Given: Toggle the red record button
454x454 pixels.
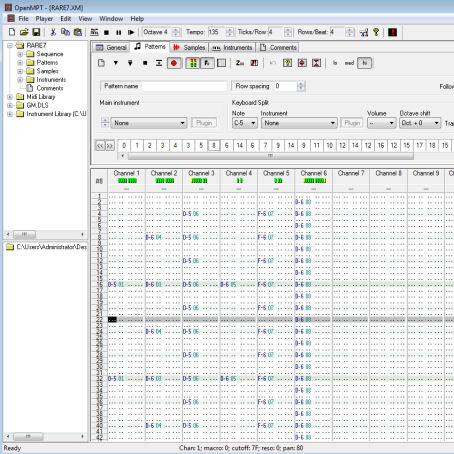Looking at the screenshot, I should (x=174, y=63).
